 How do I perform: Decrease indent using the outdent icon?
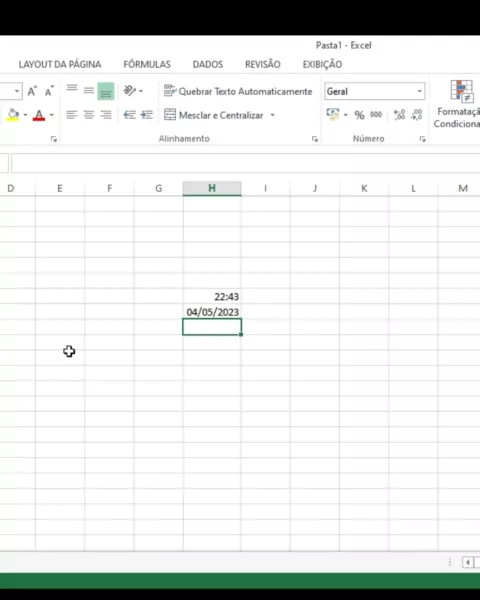130,114
